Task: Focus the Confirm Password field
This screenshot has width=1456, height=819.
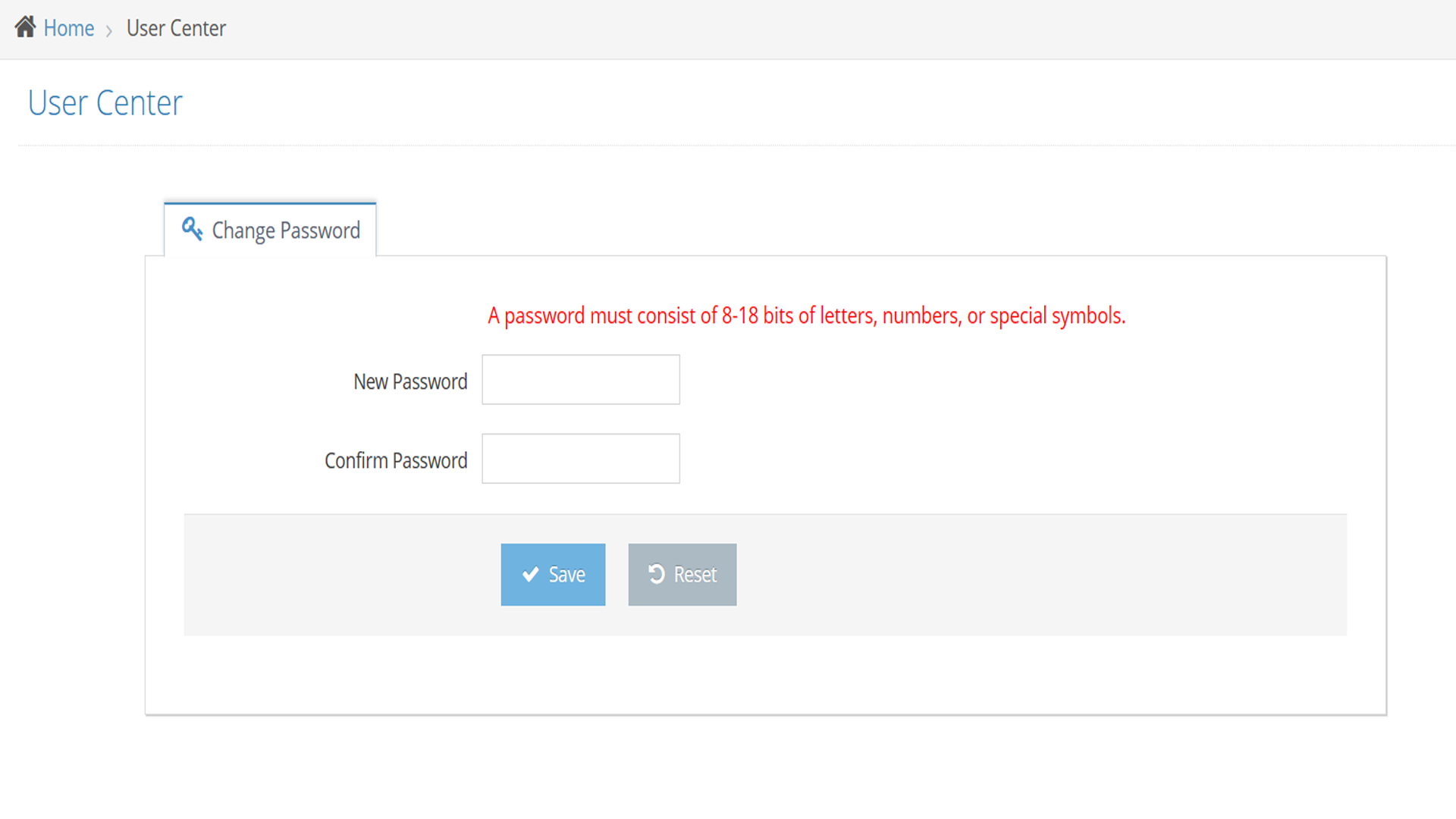Action: coord(581,459)
